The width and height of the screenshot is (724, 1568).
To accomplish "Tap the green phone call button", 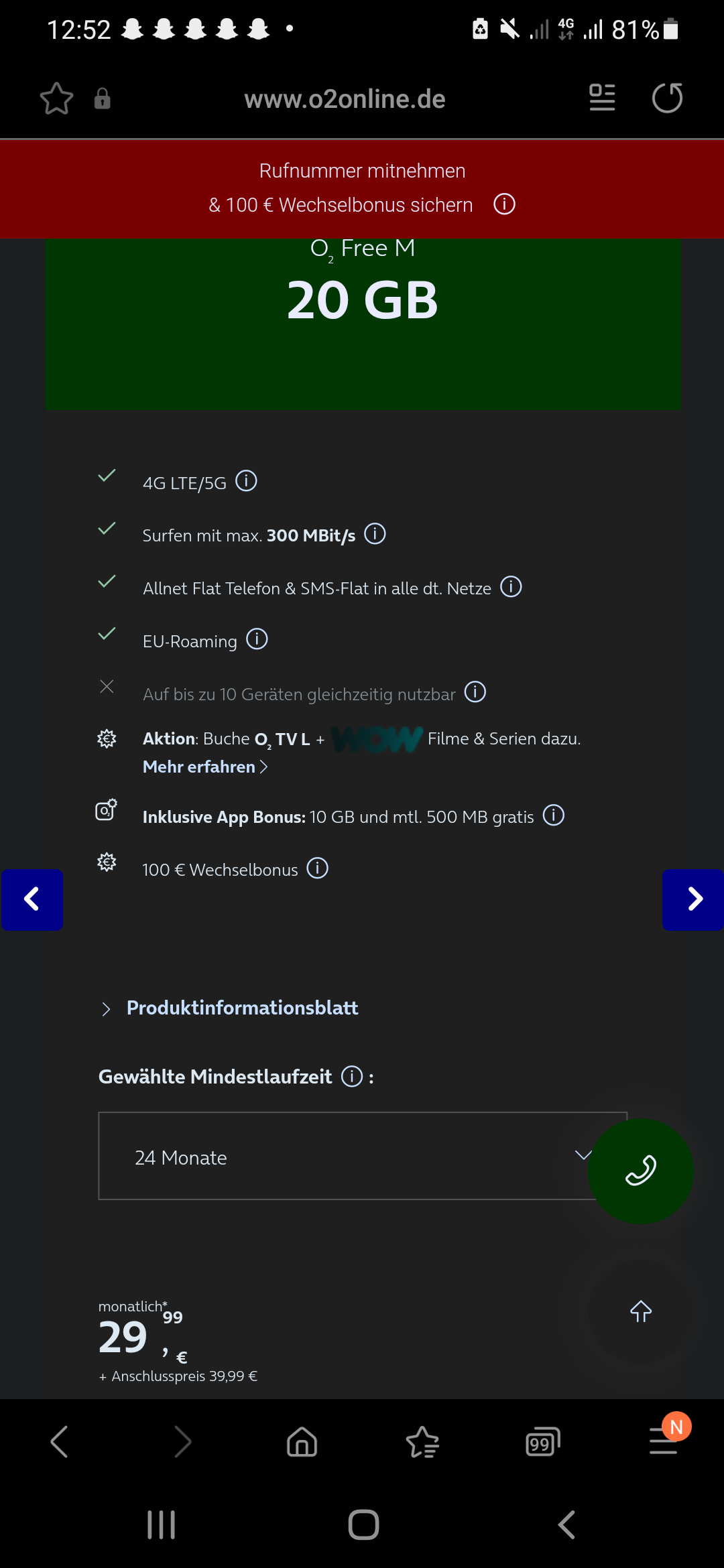I will click(641, 1171).
